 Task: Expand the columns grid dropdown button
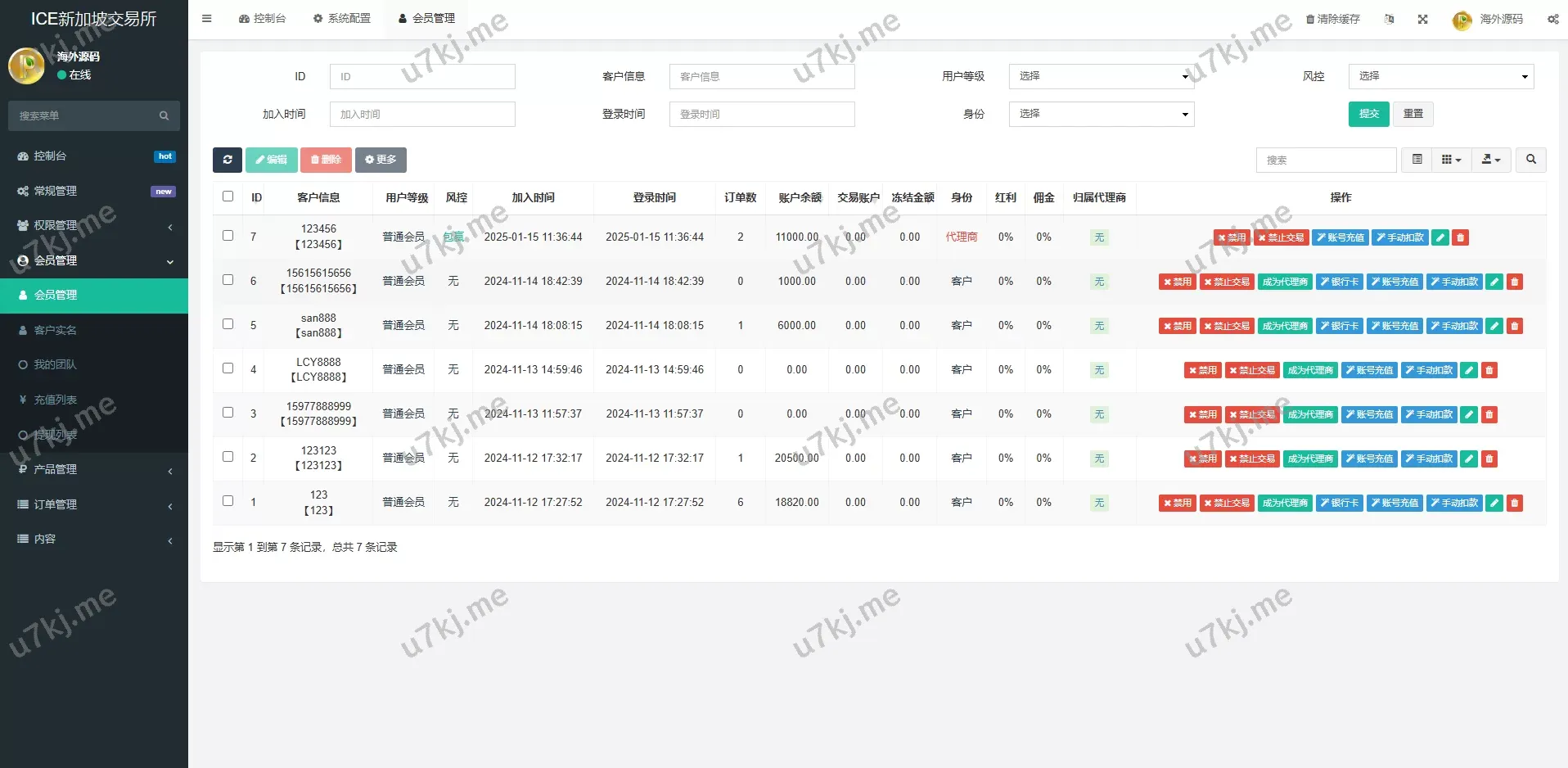coord(1451,160)
